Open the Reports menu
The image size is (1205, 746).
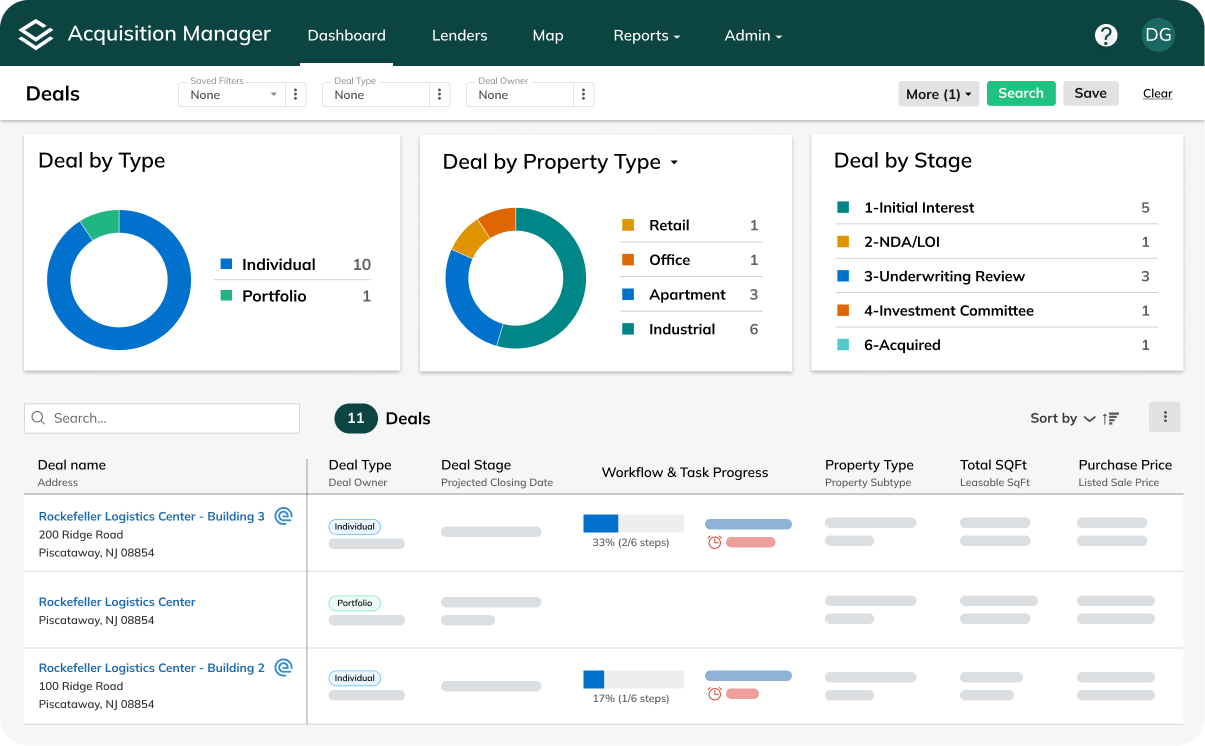point(646,35)
